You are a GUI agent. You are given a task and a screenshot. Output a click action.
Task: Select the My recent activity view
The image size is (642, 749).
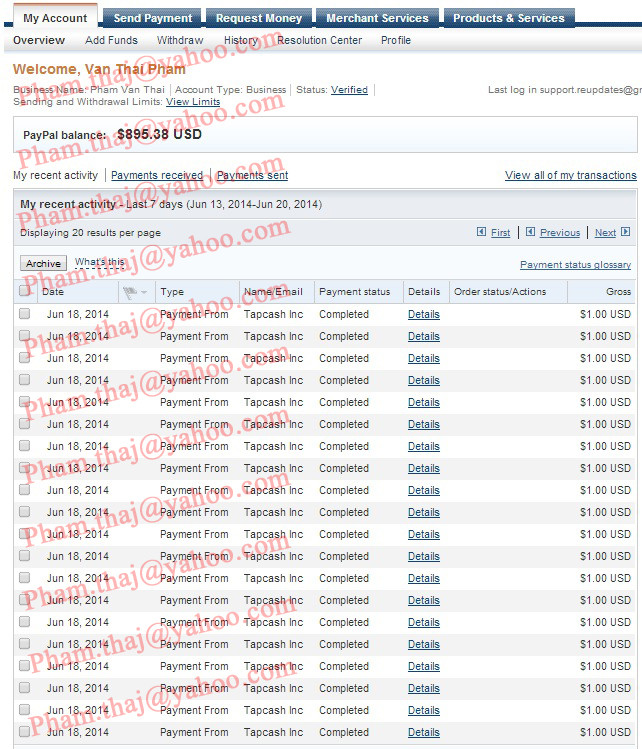[55, 175]
